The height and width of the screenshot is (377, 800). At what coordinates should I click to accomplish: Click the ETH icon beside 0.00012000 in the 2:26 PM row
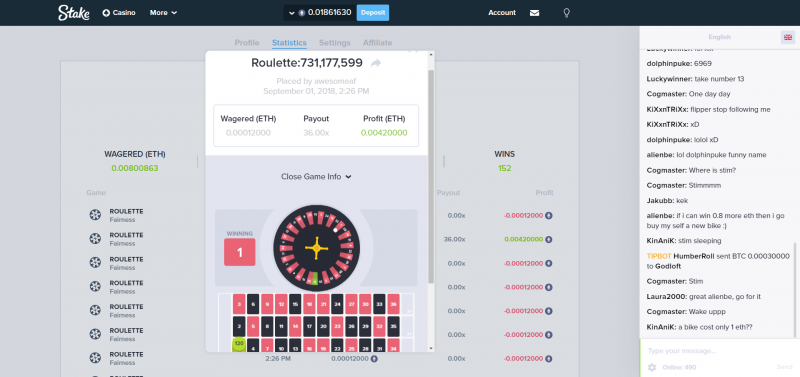click(374, 359)
